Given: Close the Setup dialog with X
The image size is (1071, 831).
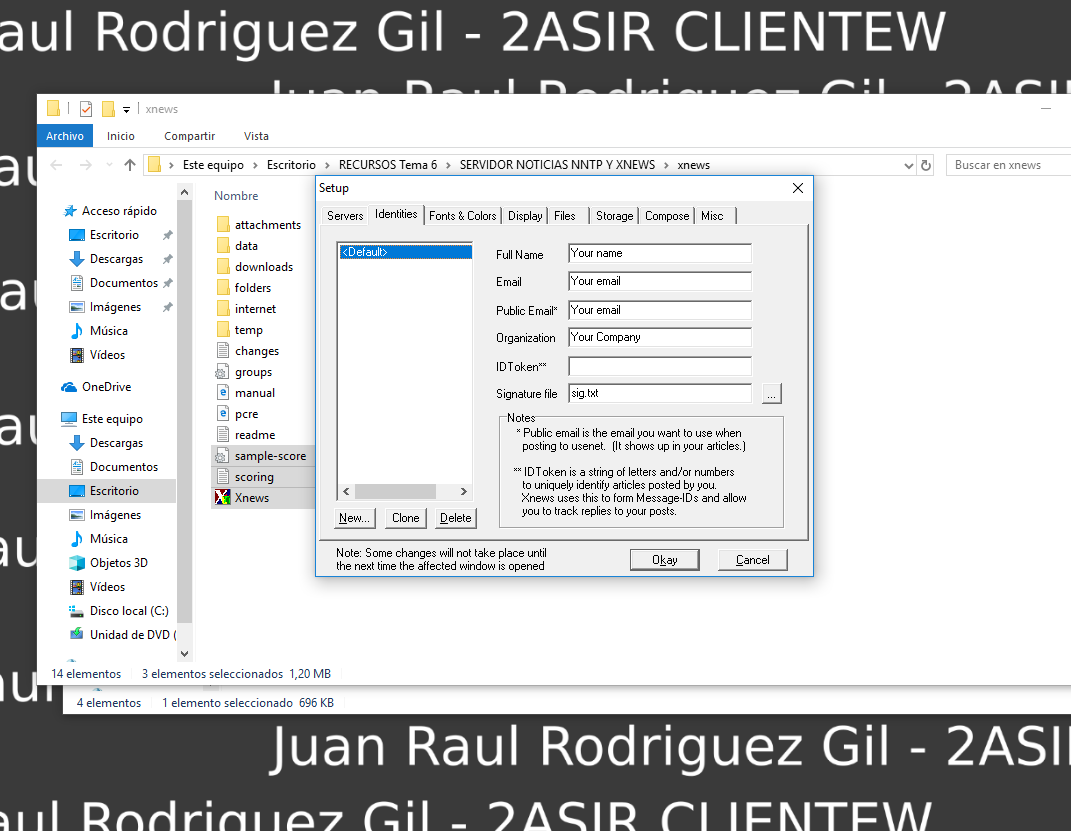Looking at the screenshot, I should (798, 188).
